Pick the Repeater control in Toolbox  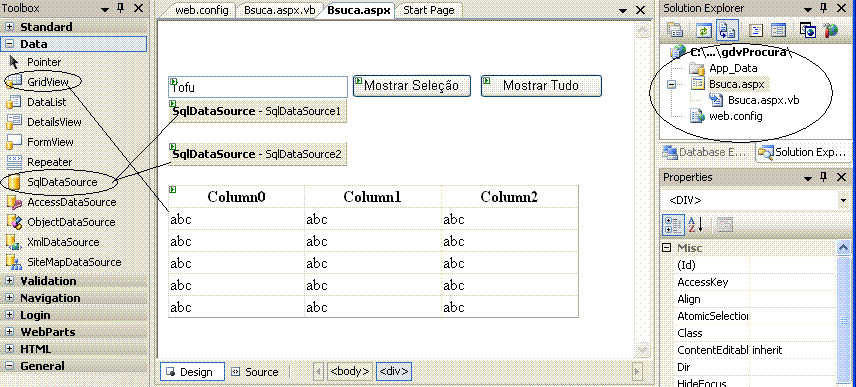(x=49, y=162)
